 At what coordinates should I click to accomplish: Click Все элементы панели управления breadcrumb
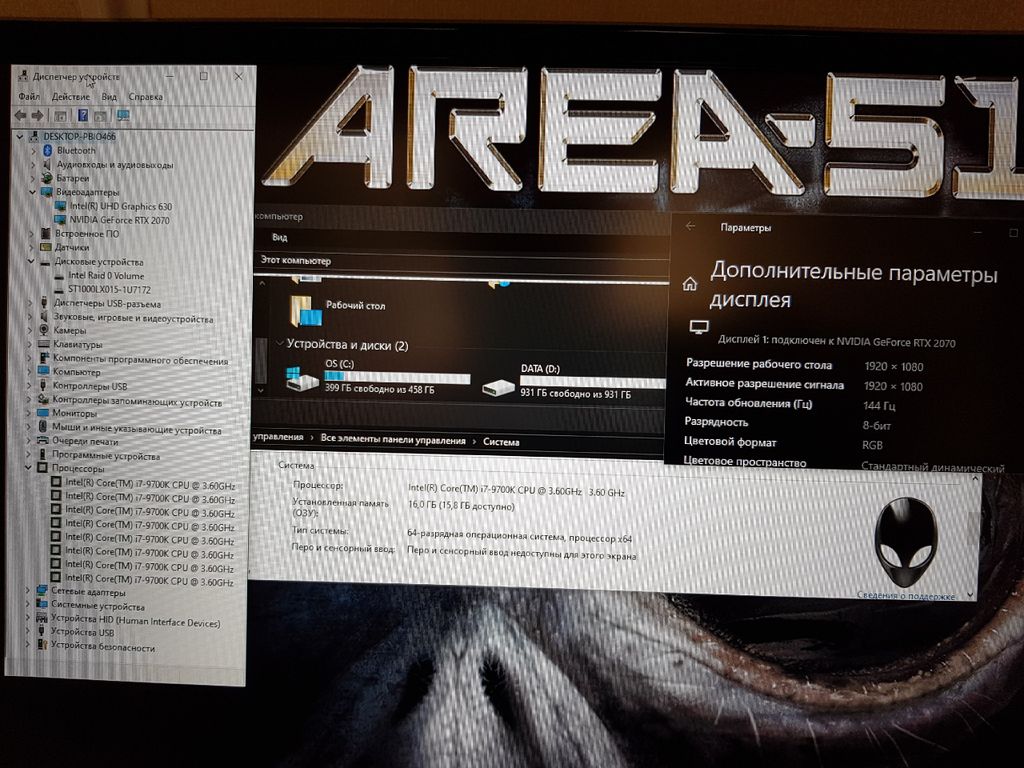tap(392, 441)
